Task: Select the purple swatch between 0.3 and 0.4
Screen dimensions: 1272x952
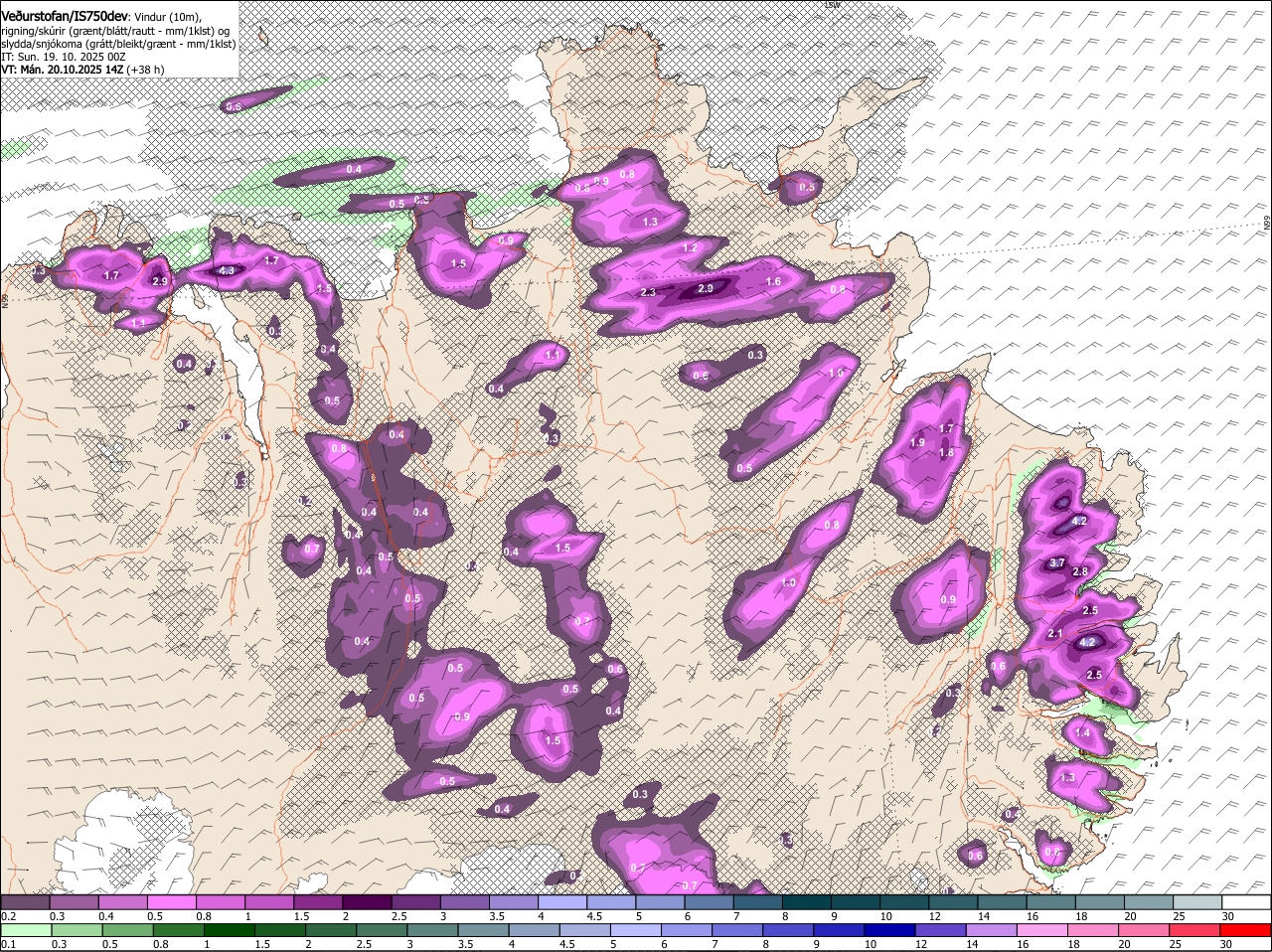Action: pos(74,902)
